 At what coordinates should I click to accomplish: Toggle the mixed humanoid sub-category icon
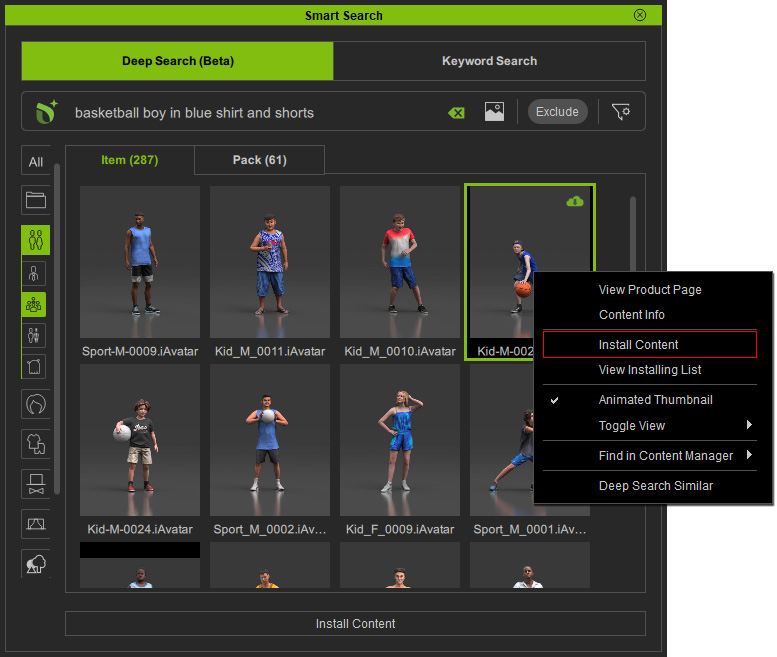click(x=34, y=335)
